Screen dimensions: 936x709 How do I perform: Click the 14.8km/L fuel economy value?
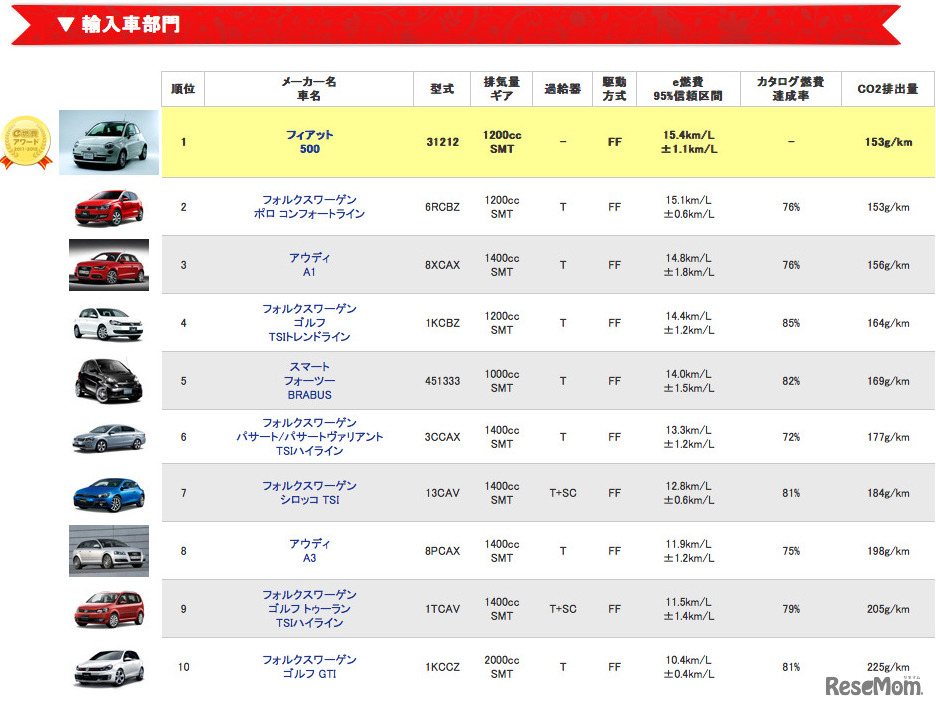pyautogui.click(x=688, y=258)
